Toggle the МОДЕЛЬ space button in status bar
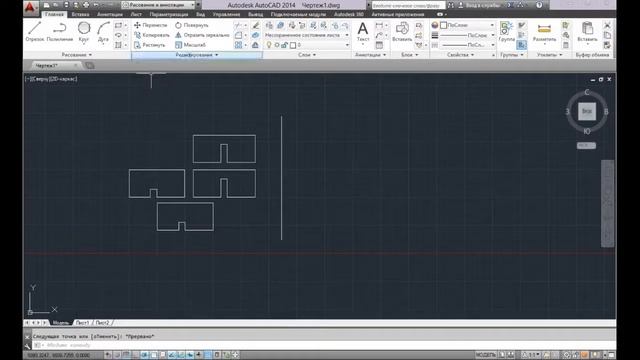The image size is (640, 360). [x=485, y=355]
